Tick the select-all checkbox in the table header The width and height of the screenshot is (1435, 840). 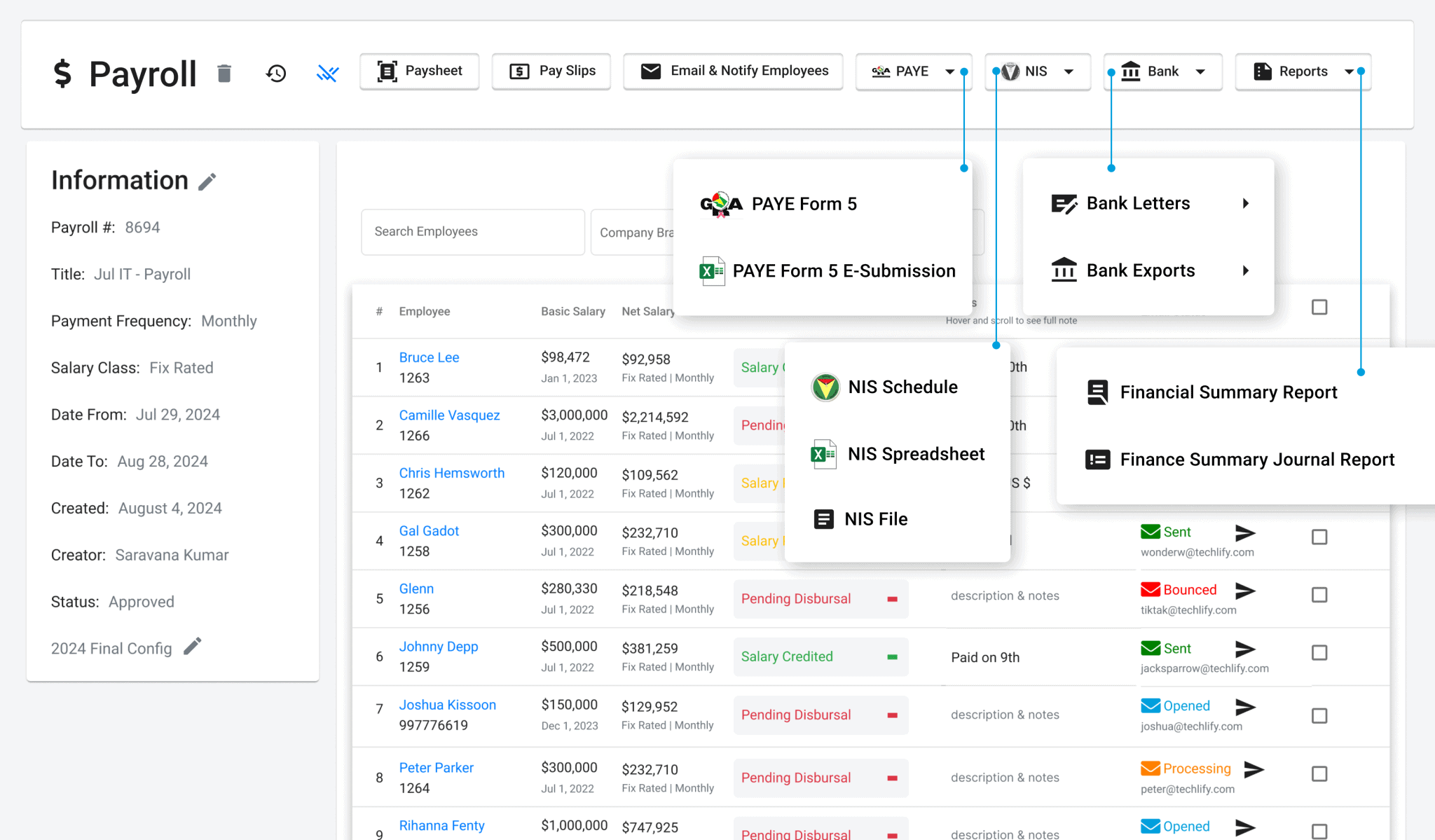(x=1319, y=307)
